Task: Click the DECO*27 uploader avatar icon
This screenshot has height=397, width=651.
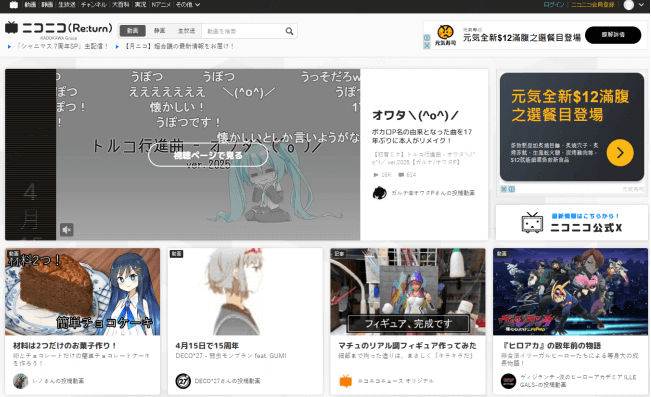Action: pos(183,381)
